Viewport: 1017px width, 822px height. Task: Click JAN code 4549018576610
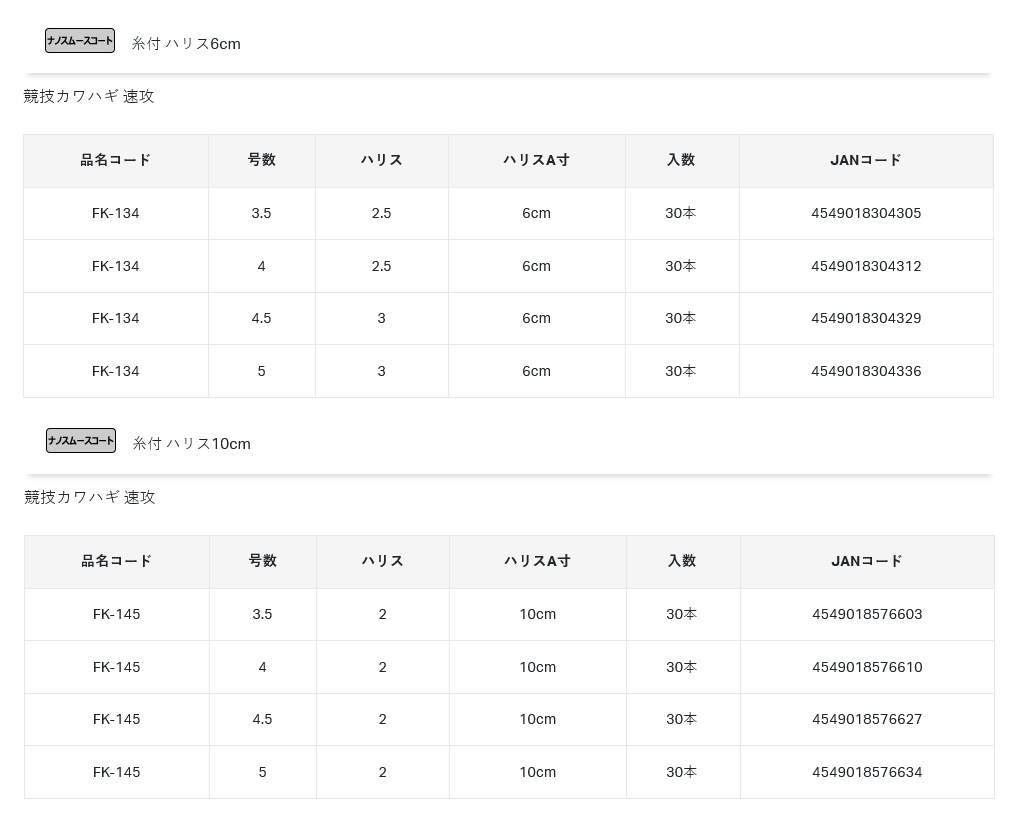[867, 667]
